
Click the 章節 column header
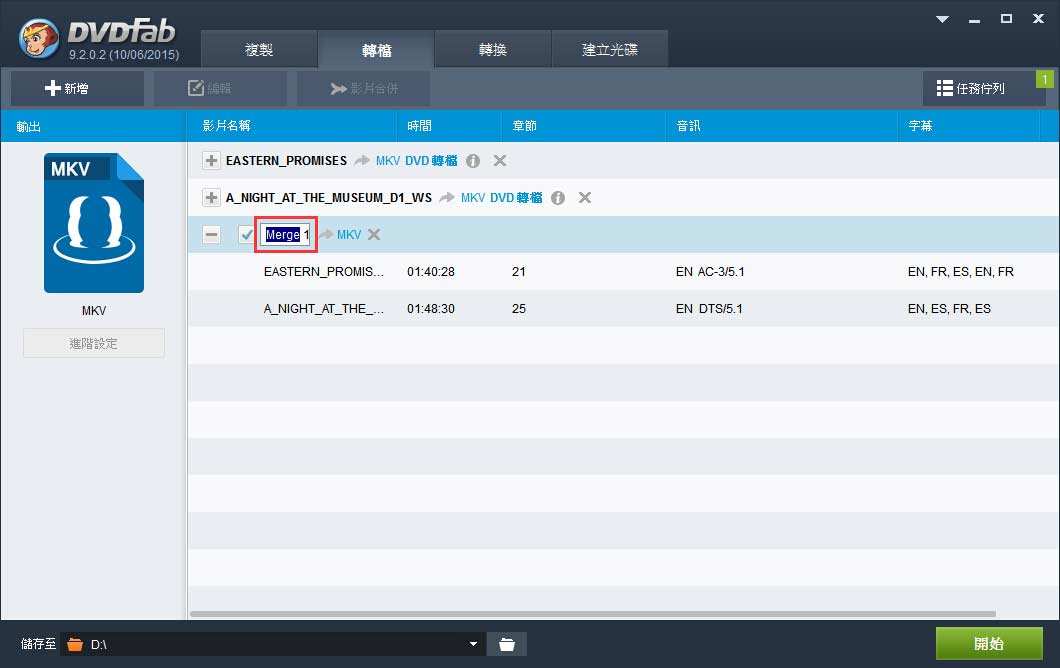coord(525,126)
